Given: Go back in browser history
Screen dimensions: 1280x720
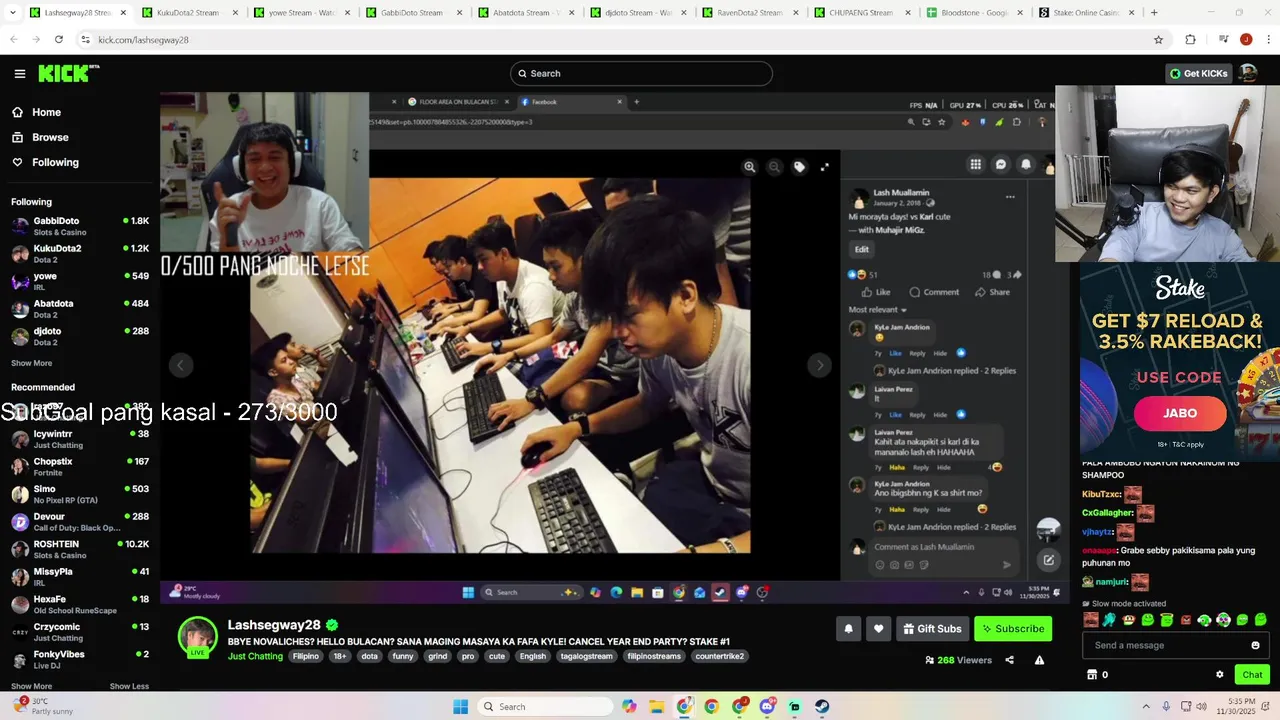Looking at the screenshot, I should click(14, 40).
